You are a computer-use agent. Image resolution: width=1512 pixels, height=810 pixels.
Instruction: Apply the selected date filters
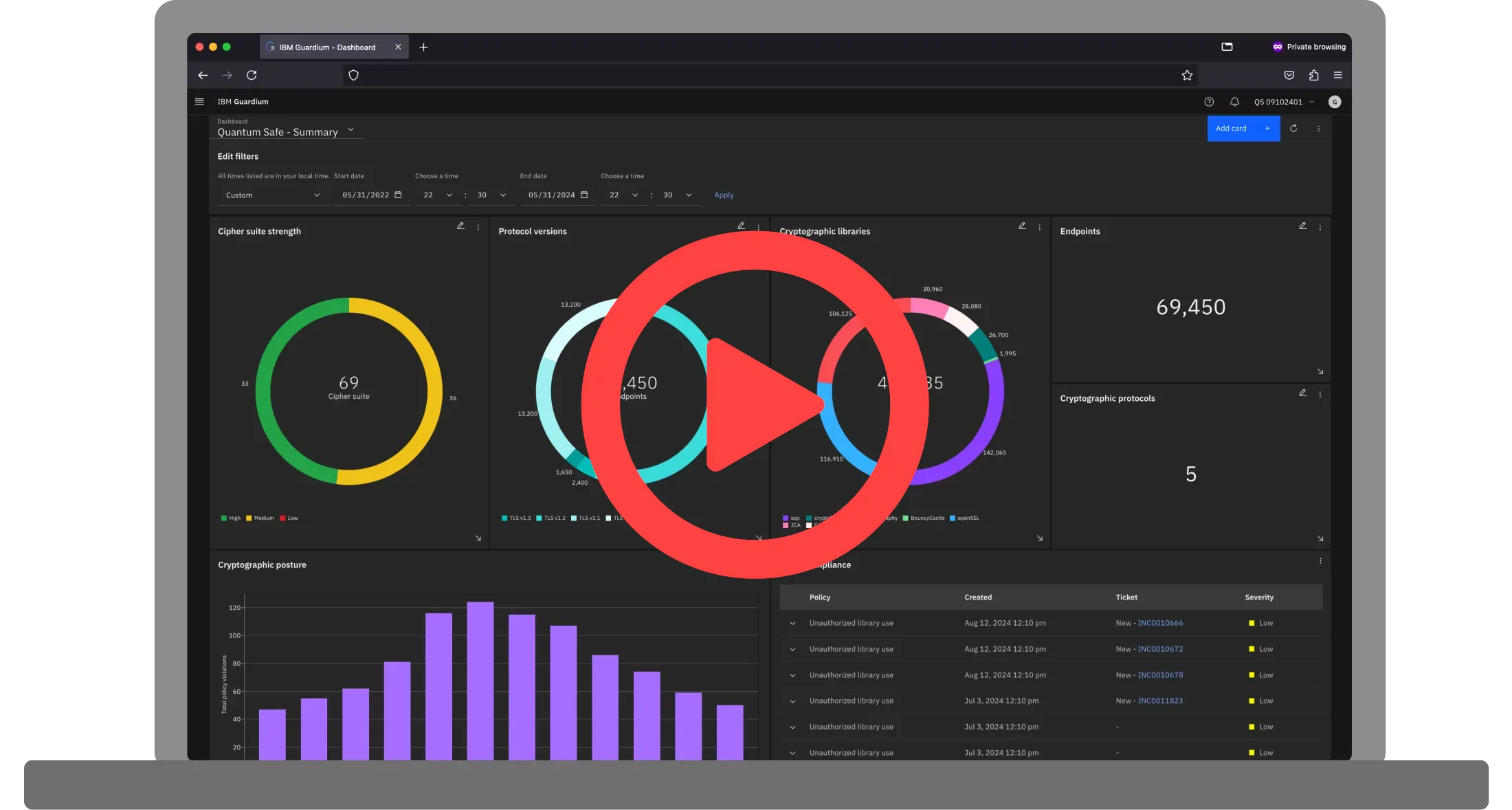point(724,195)
